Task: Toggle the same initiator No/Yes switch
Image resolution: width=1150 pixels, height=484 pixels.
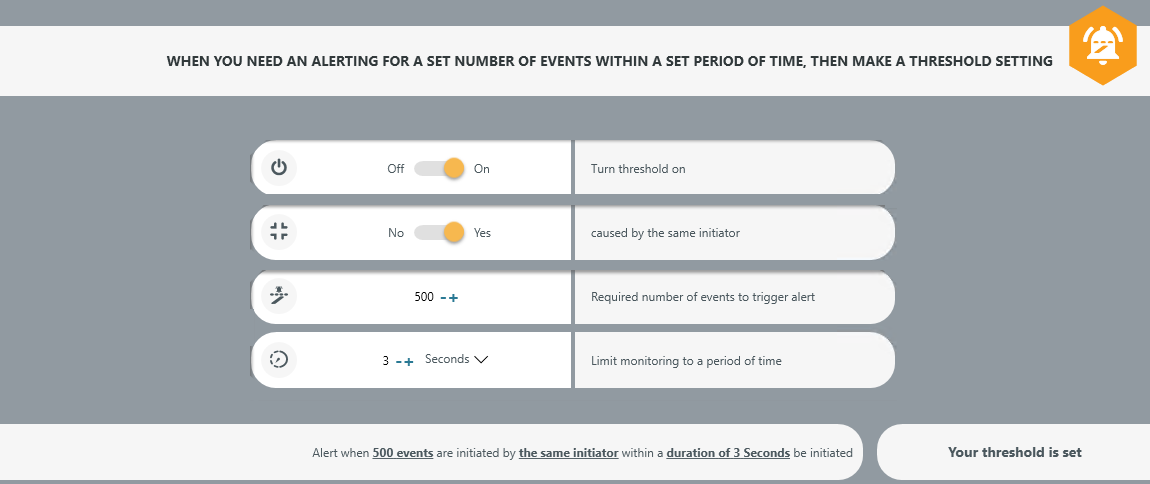Action: (440, 233)
